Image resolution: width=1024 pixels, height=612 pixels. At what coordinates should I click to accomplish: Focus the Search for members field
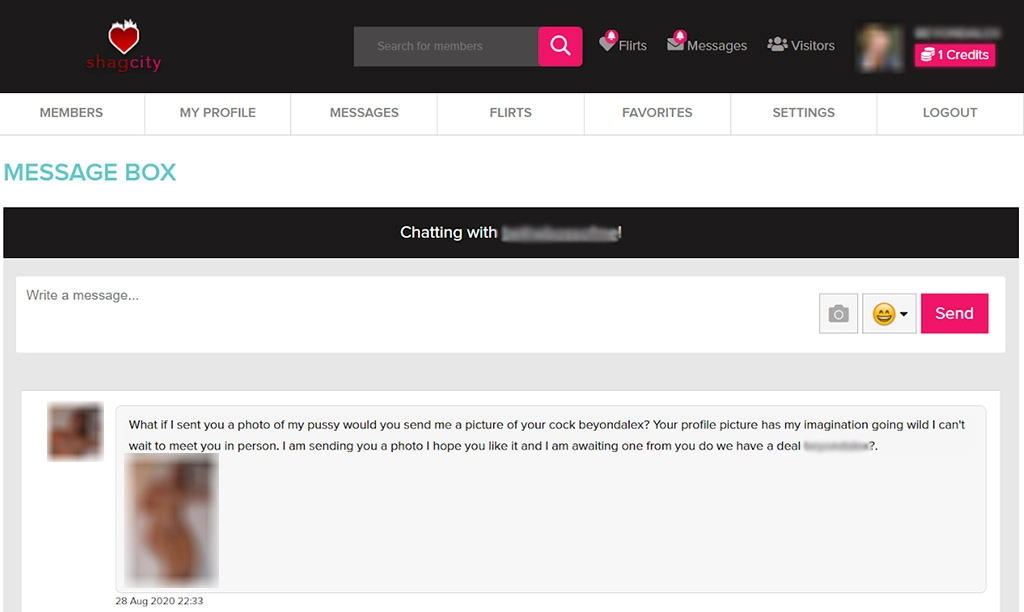click(445, 46)
